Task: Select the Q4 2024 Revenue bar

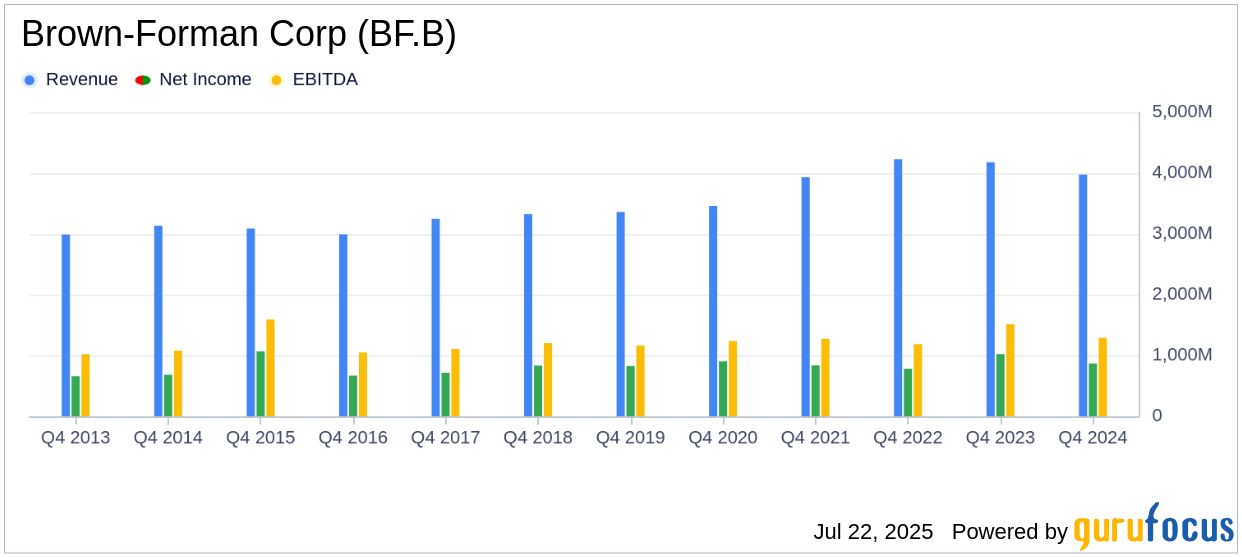Action: [x=1083, y=296]
